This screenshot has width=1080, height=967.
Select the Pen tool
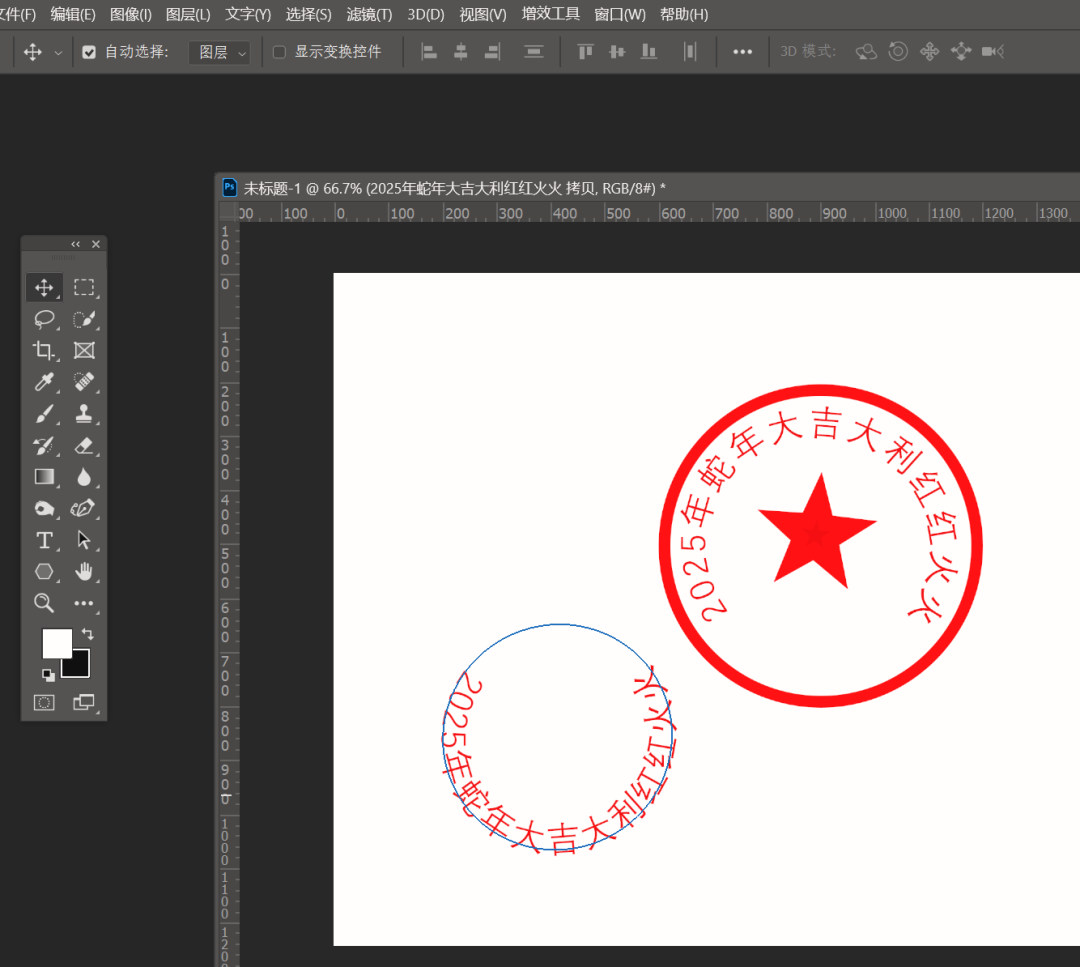click(x=84, y=508)
